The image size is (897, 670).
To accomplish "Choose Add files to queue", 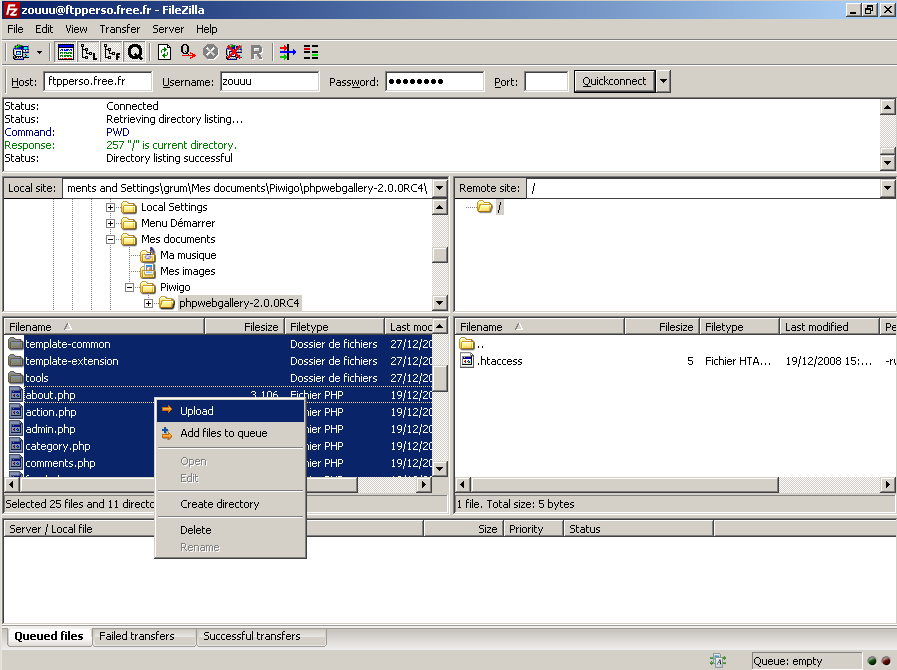I will click(231, 433).
